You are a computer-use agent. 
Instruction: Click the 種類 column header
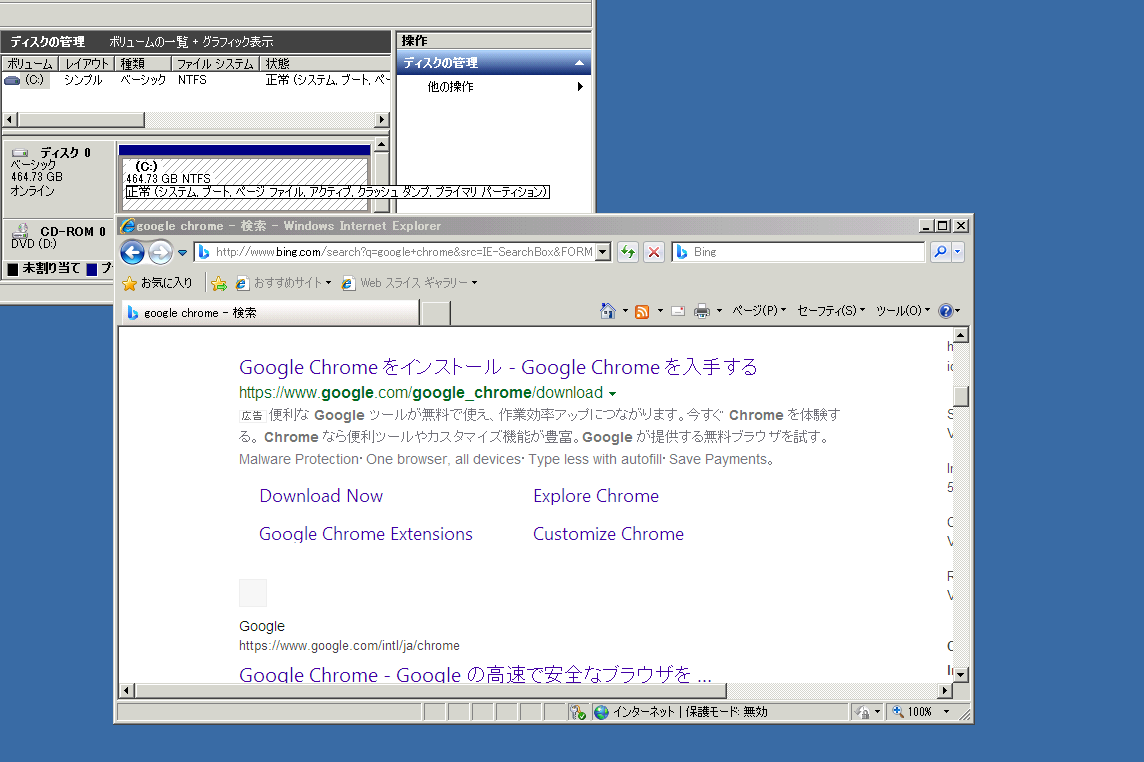click(x=143, y=64)
